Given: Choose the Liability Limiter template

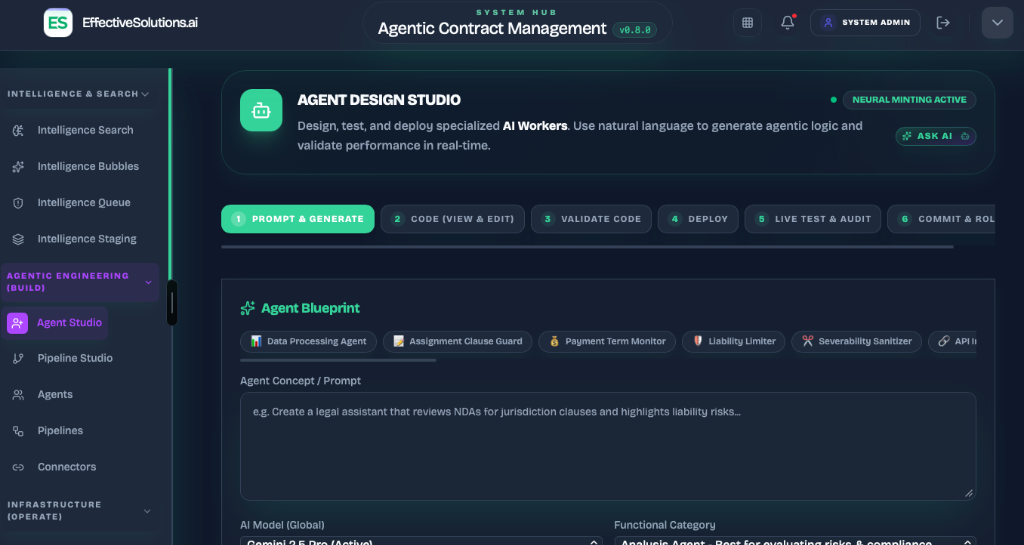Looking at the screenshot, I should tap(733, 341).
